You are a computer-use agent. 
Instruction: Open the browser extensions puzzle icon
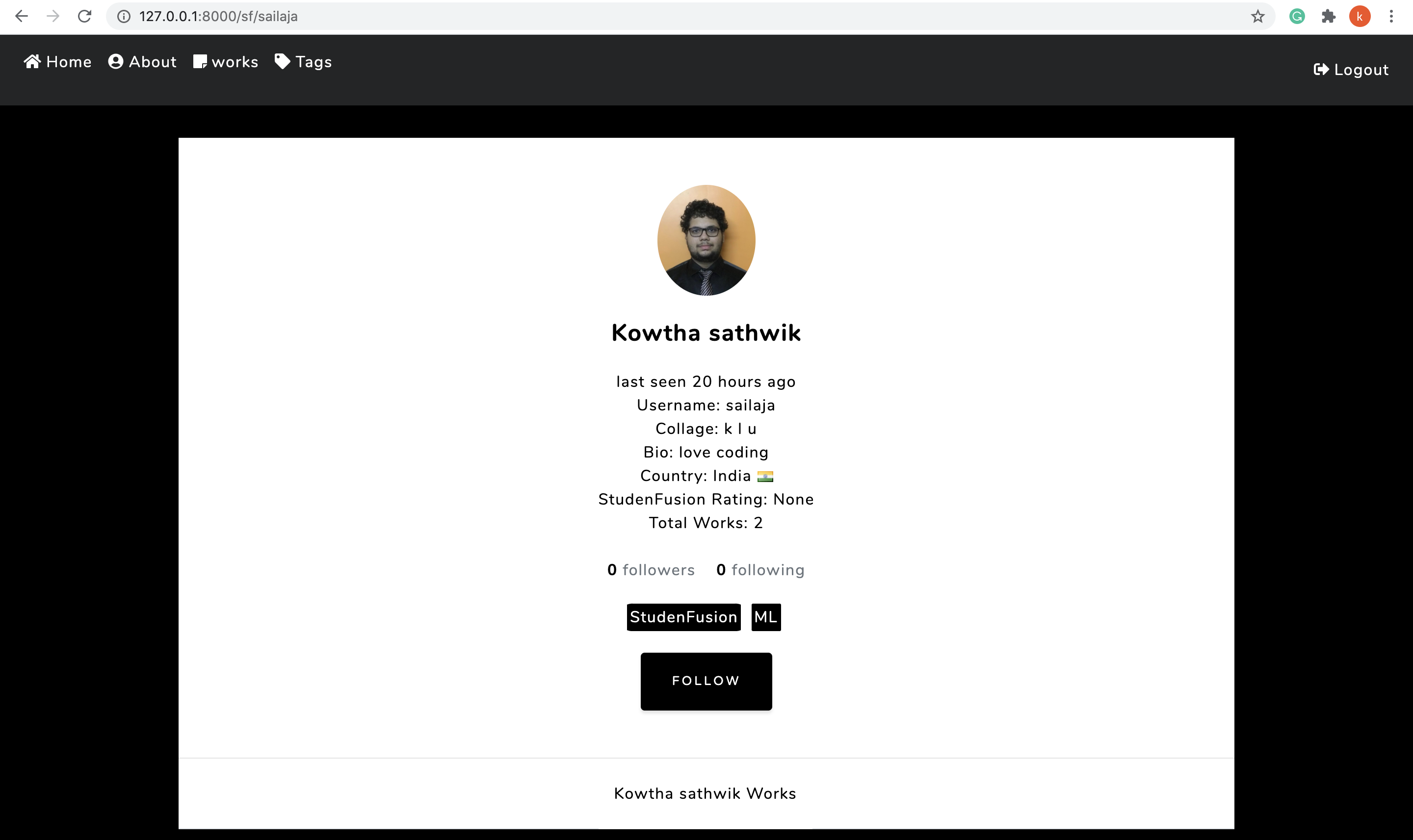1328,16
